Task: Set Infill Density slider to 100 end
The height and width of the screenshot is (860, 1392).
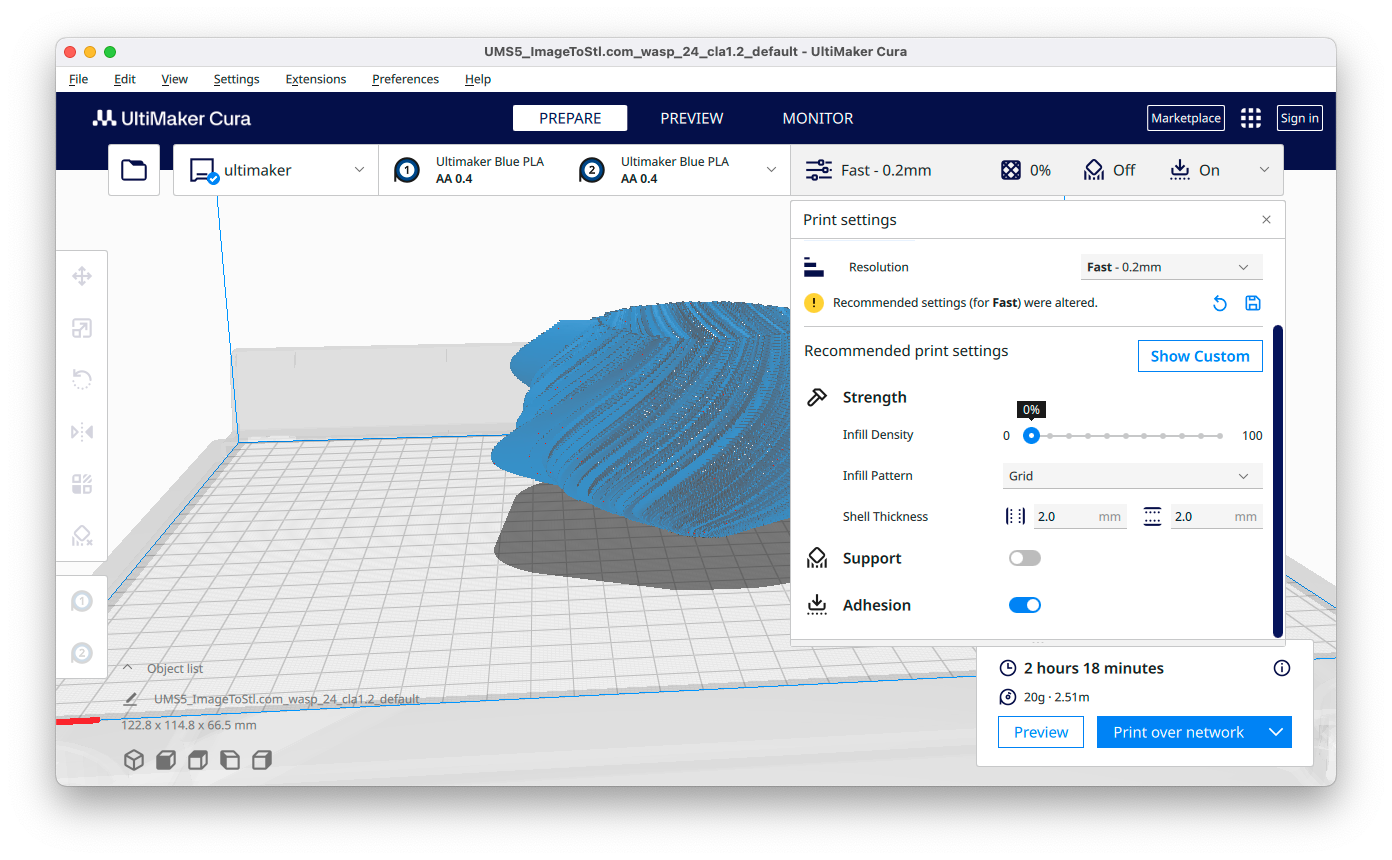Action: (x=1221, y=436)
